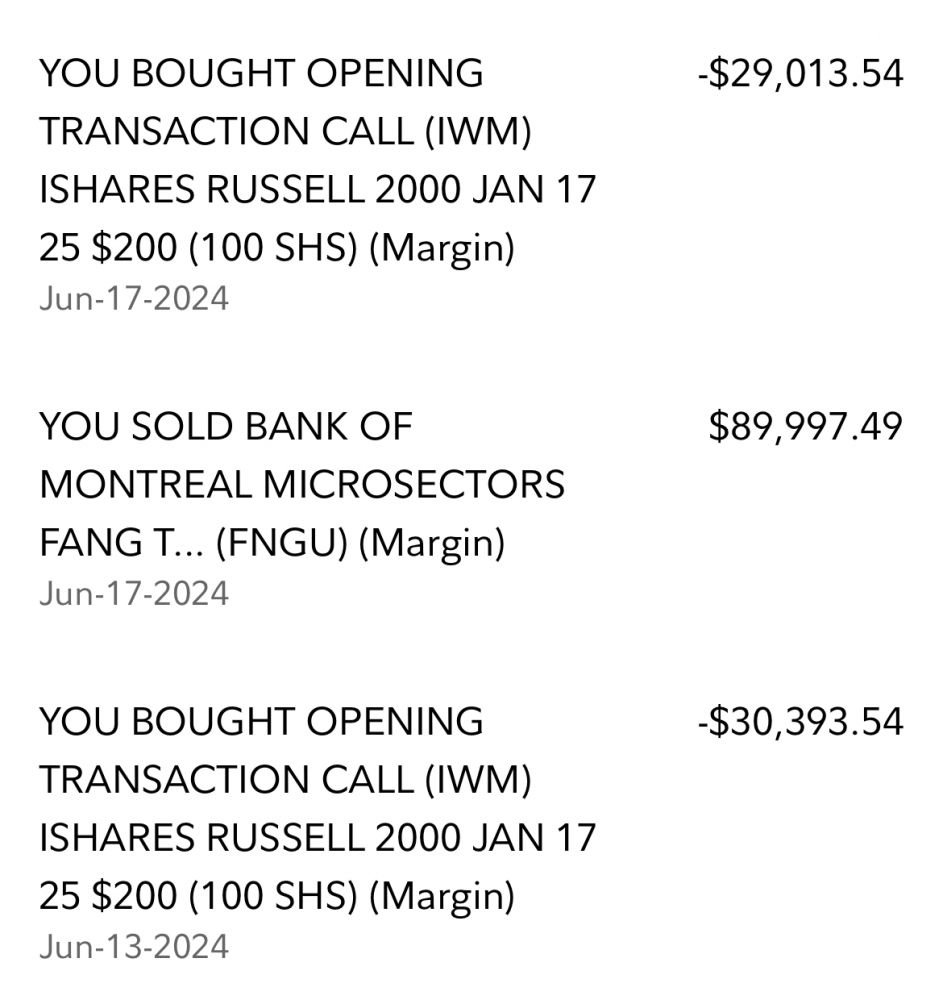Click the (IWM) ticker in the -$29,013.54 transaction
This screenshot has width=943, height=1000.
(x=478, y=132)
